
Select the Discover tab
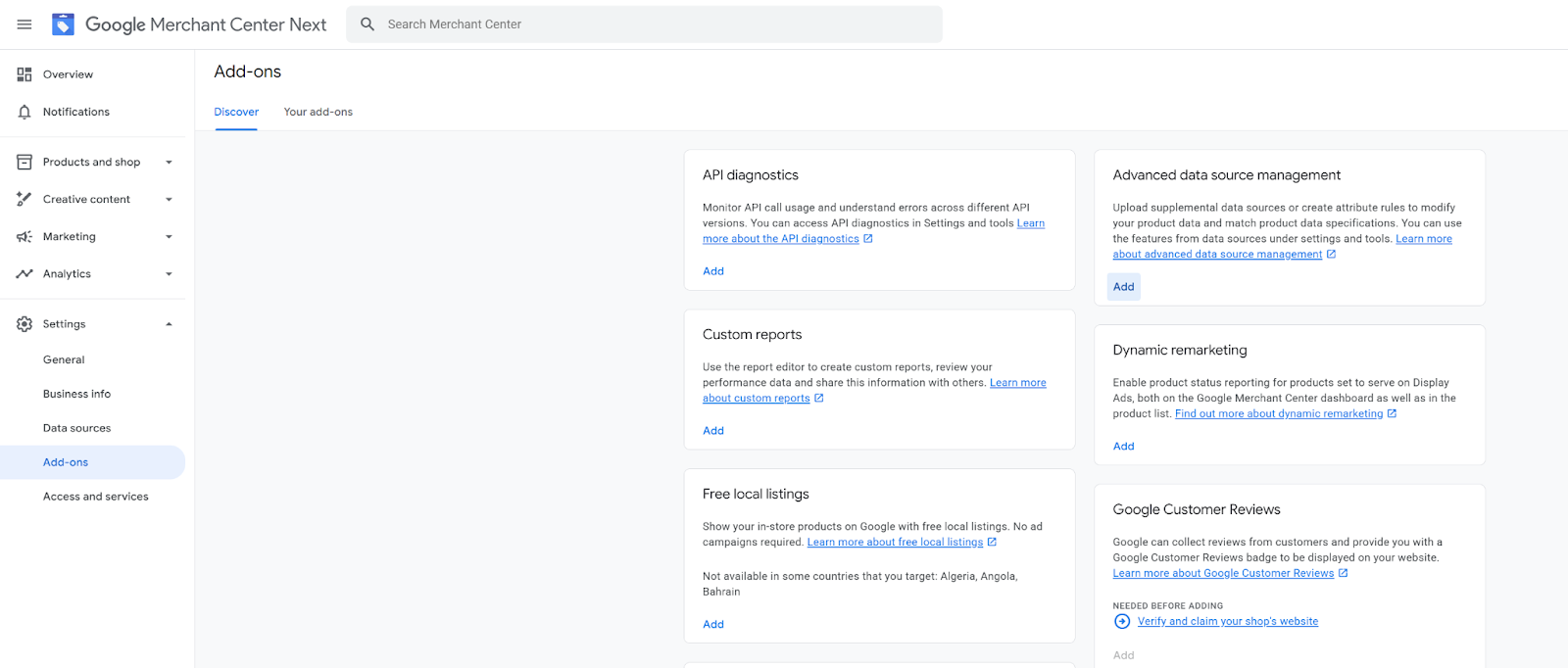236,113
